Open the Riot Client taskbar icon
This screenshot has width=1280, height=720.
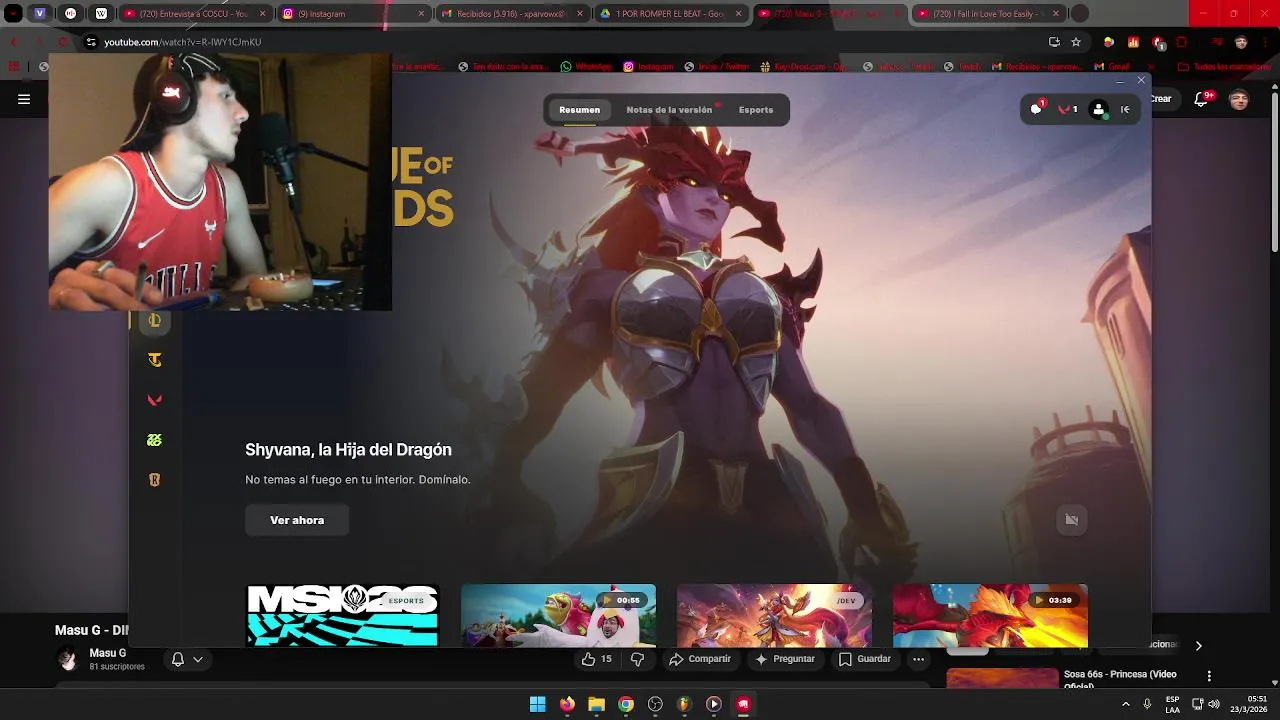pos(743,704)
